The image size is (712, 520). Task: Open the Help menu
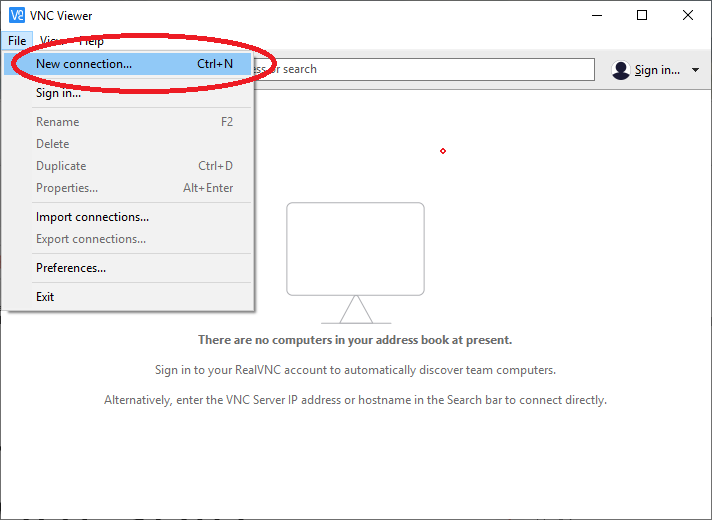(x=91, y=41)
